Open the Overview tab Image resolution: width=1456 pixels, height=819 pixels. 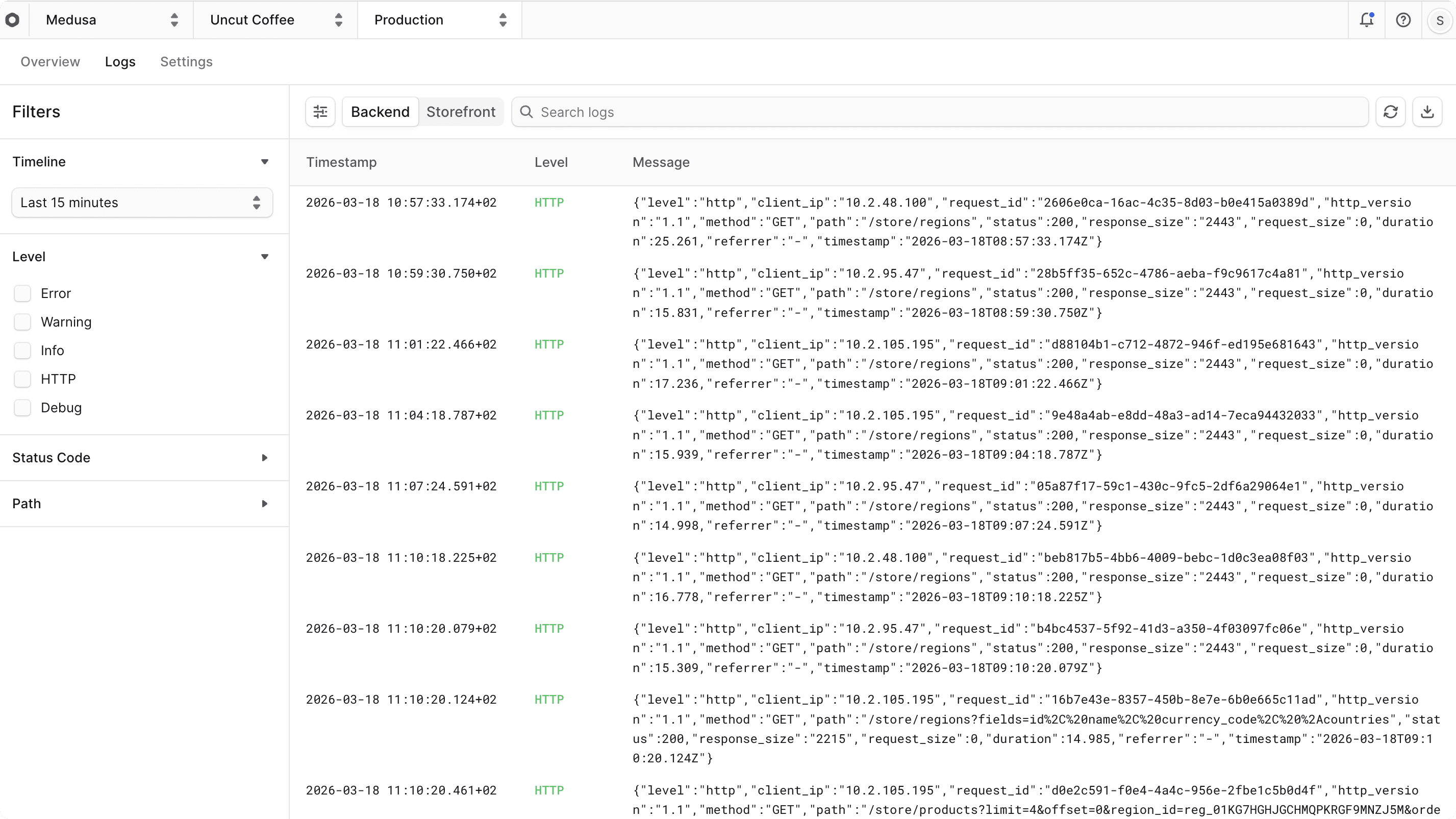(49, 62)
